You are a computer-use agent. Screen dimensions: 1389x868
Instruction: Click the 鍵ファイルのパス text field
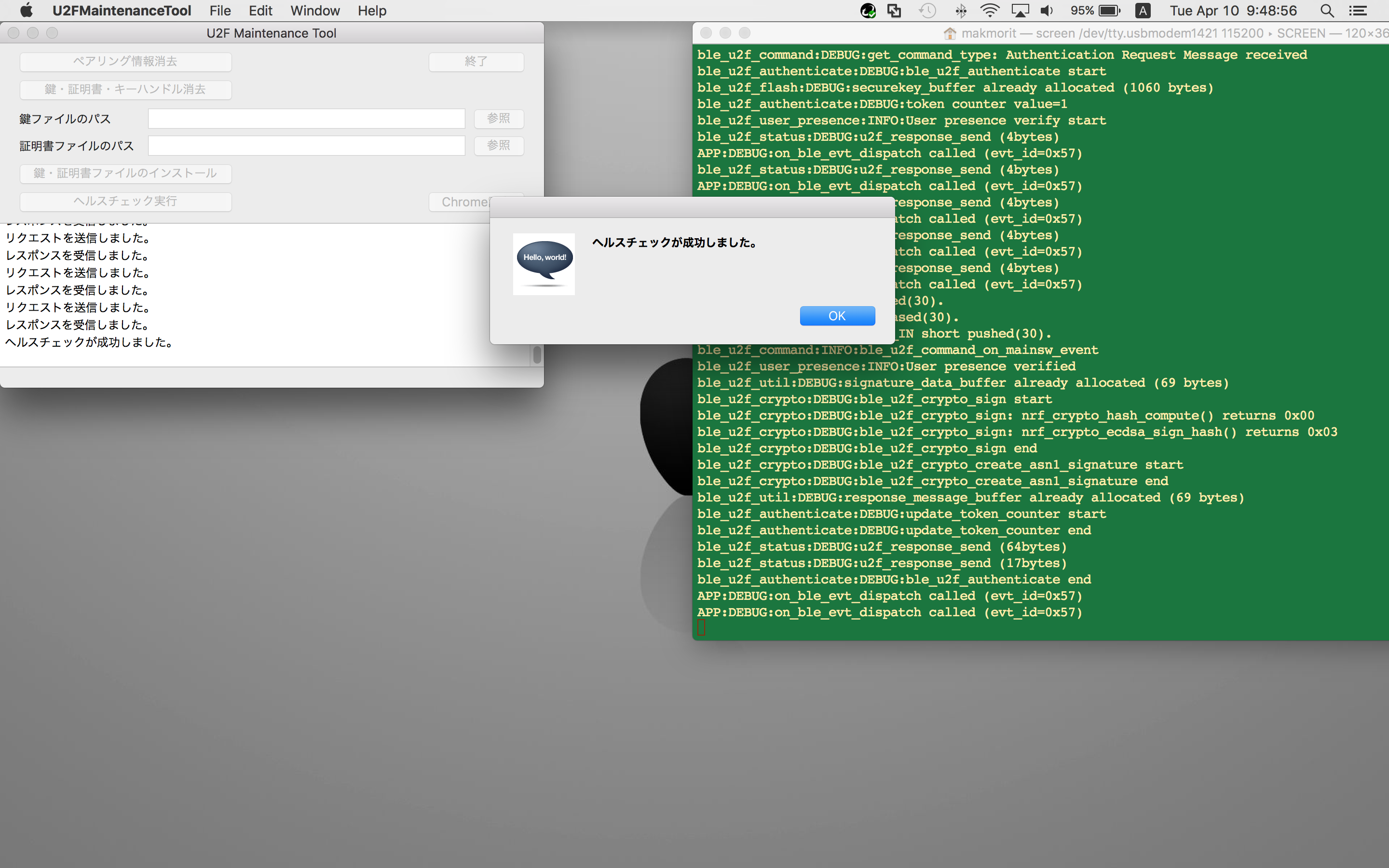(306, 119)
